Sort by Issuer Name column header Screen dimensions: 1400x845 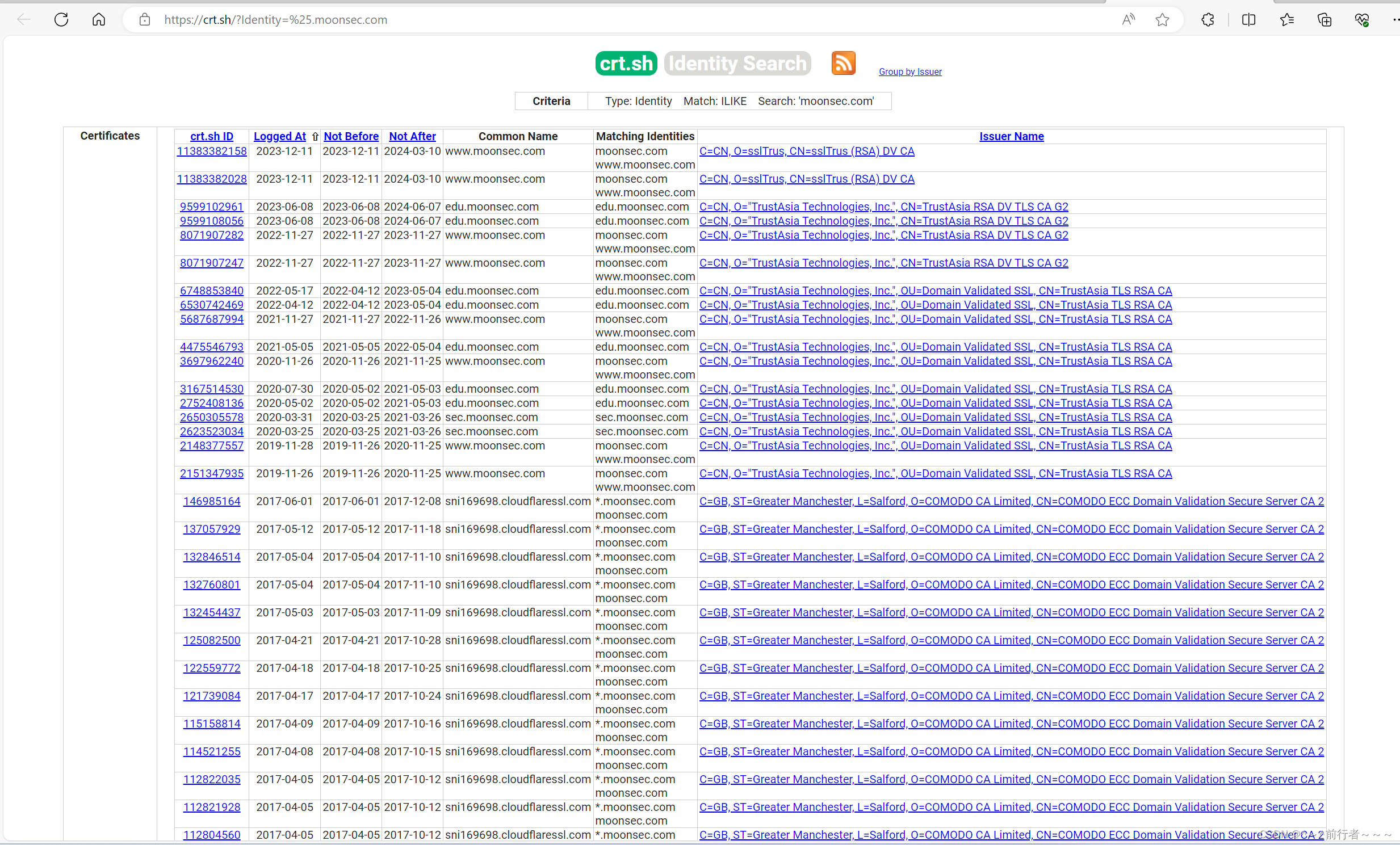(x=1011, y=136)
